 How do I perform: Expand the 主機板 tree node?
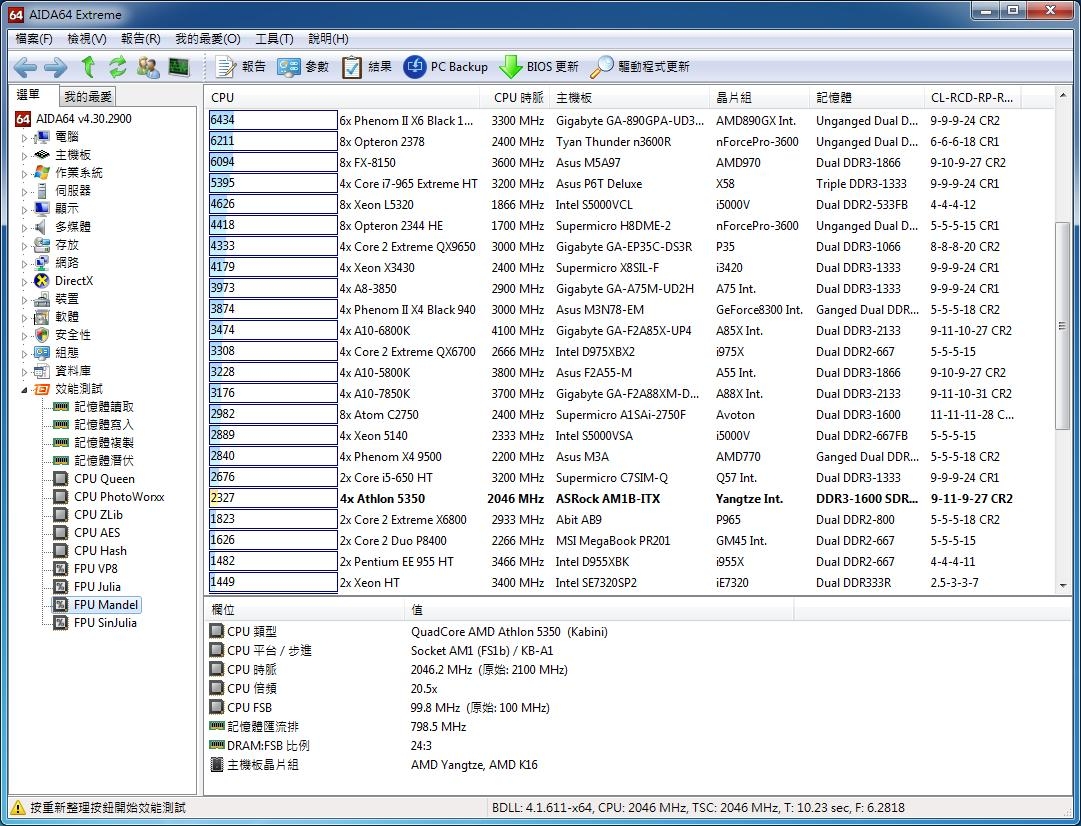[24, 156]
